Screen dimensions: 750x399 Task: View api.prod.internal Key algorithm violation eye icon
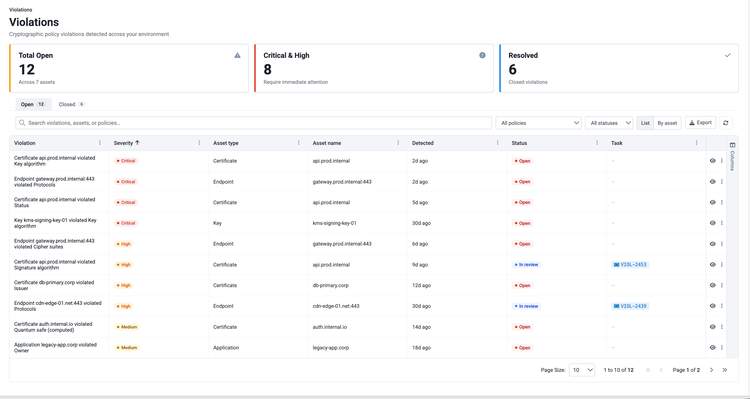(x=712, y=161)
